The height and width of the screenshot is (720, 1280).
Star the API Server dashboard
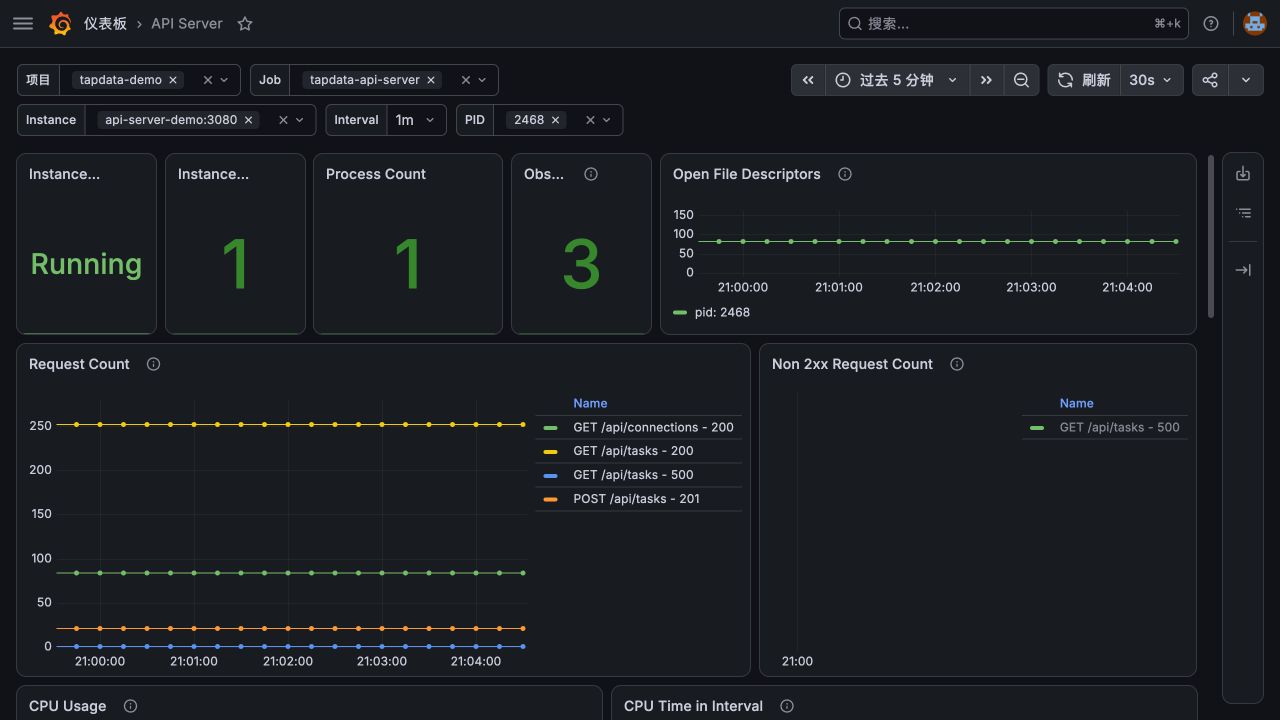click(x=245, y=23)
